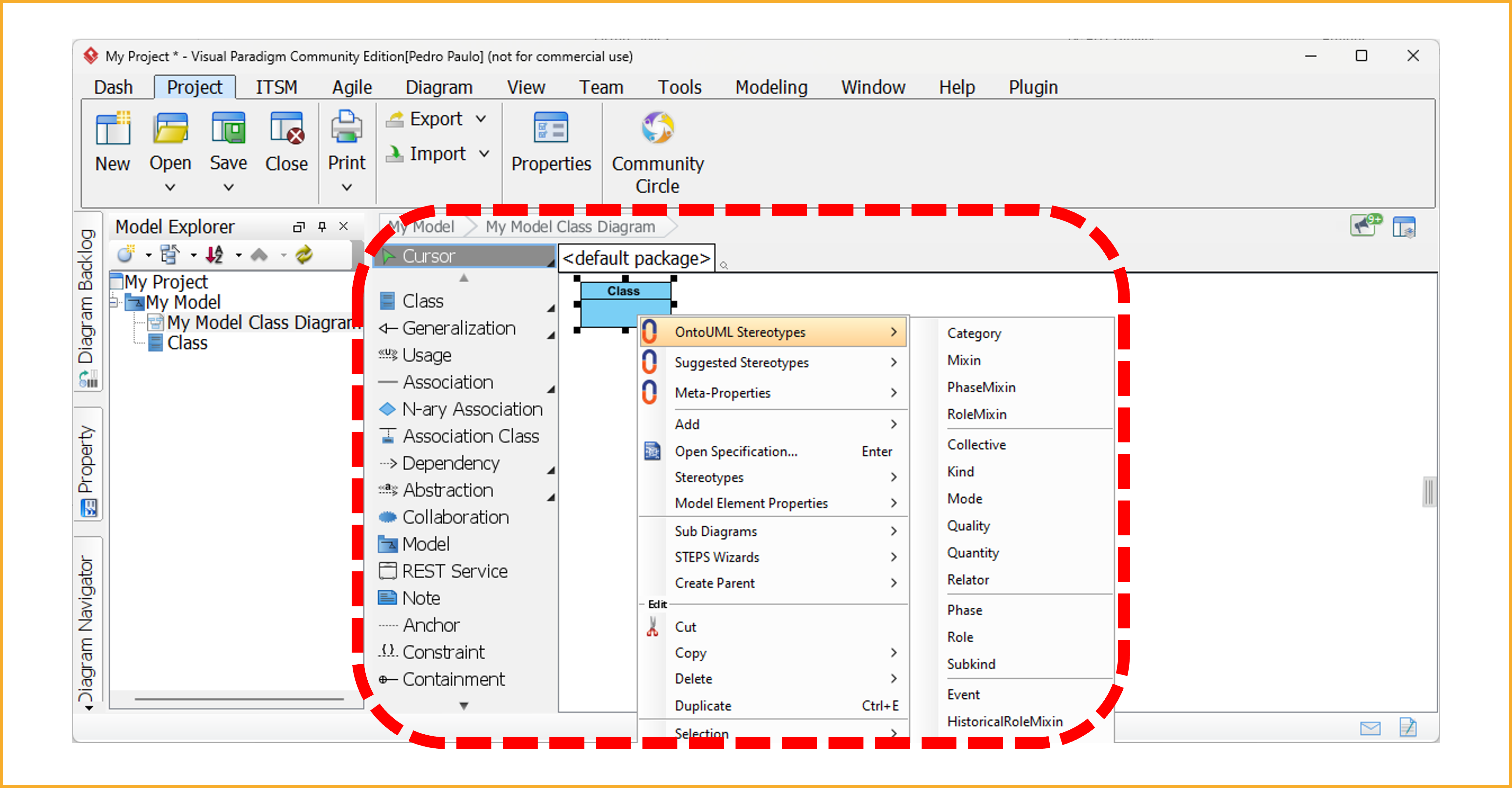The height and width of the screenshot is (788, 1512).
Task: Open the Diagram menu tab
Action: (439, 87)
